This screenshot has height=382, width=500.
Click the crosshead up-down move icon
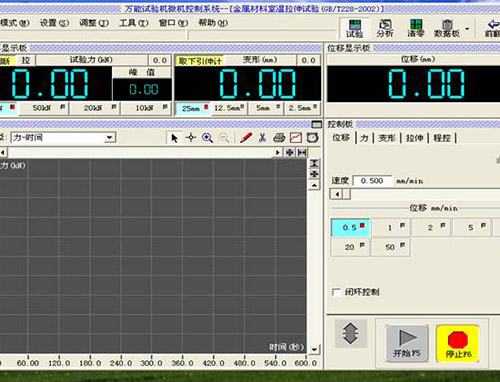tap(351, 333)
